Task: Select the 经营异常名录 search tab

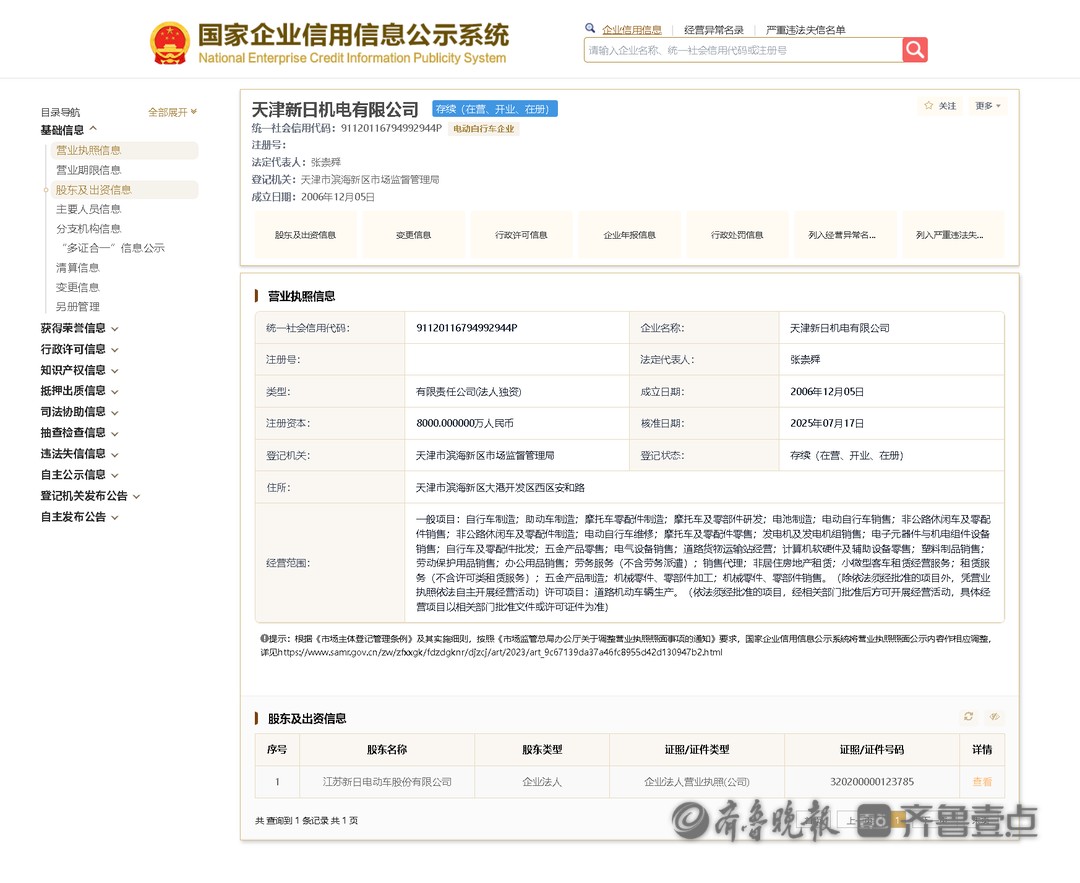Action: [714, 30]
